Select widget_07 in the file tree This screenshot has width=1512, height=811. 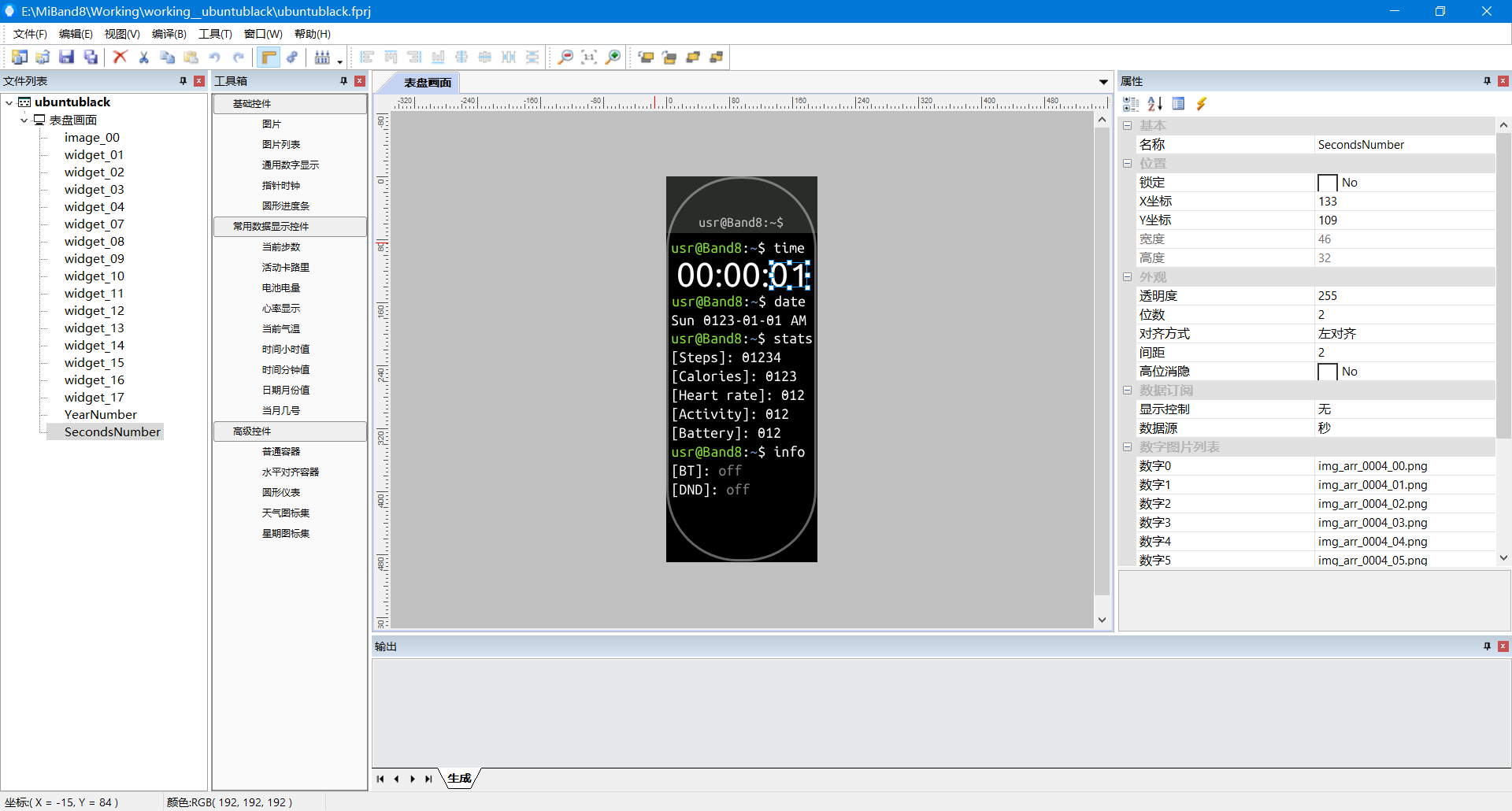(94, 224)
